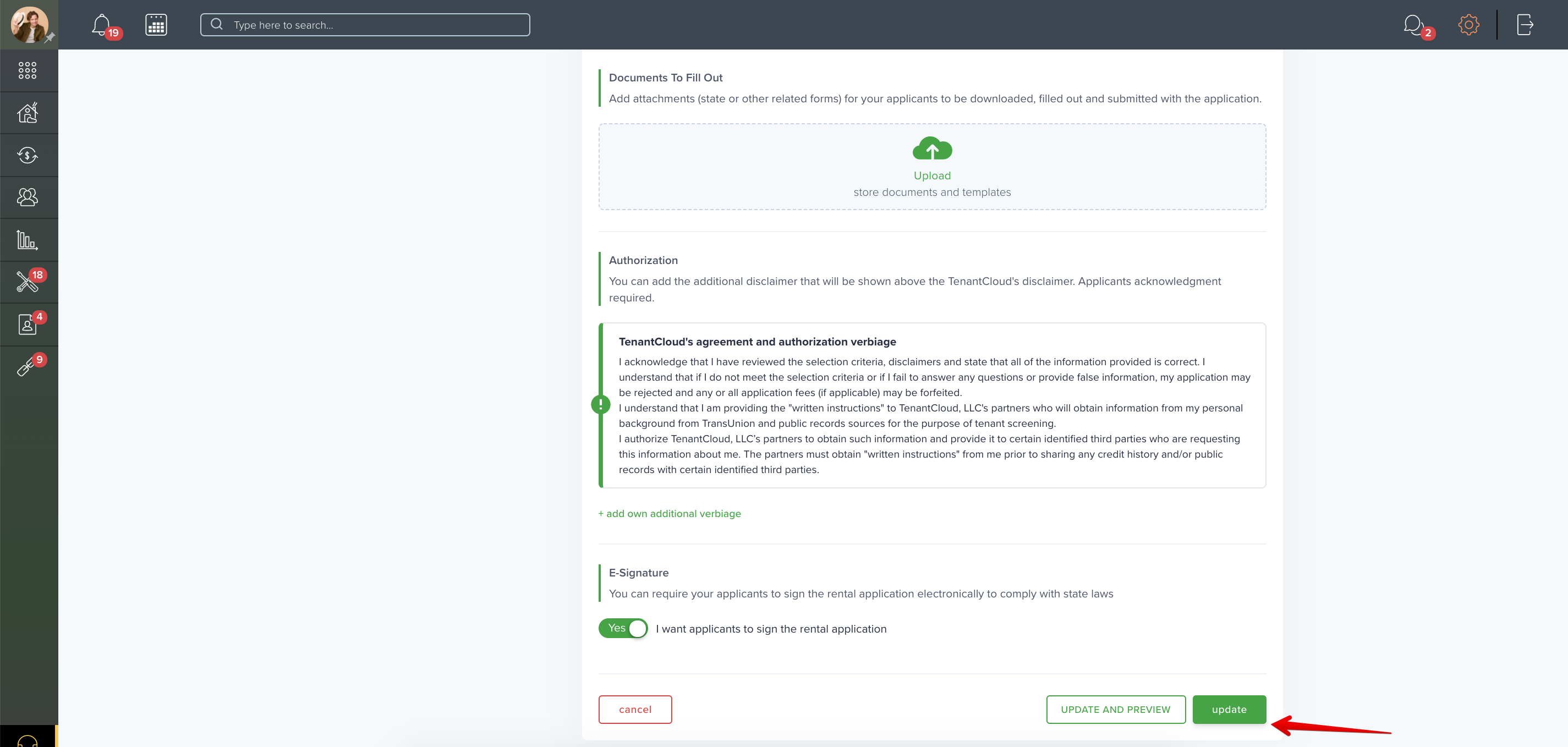
Task: Open the support headset icon at sidebar bottom
Action: (28, 740)
